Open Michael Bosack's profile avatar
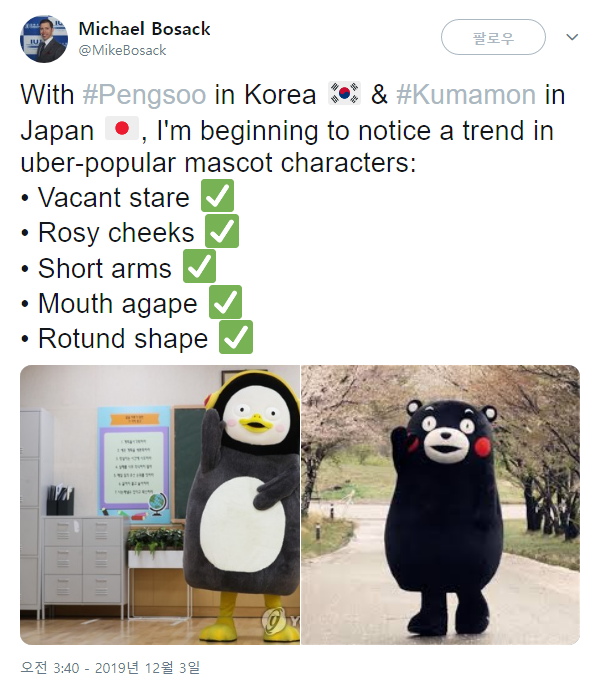Image resolution: width=598 pixels, height=686 pixels. pyautogui.click(x=44, y=39)
